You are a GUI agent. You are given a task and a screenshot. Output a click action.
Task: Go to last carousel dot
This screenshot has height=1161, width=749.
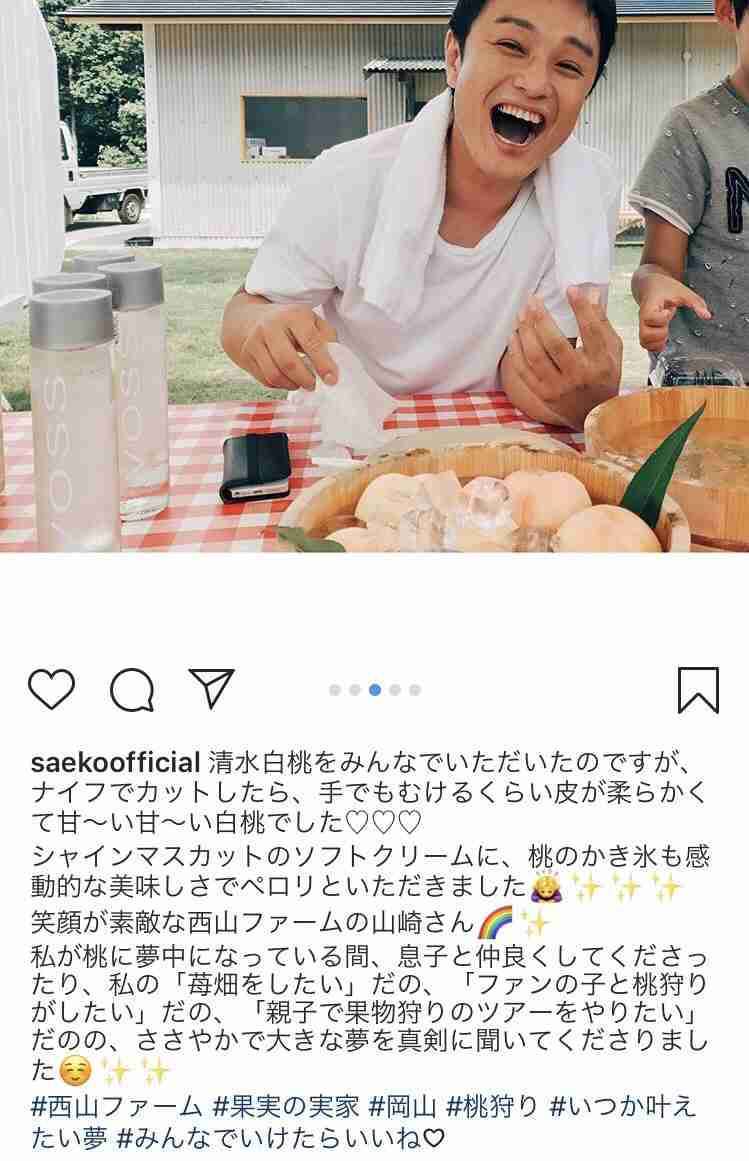point(414,690)
